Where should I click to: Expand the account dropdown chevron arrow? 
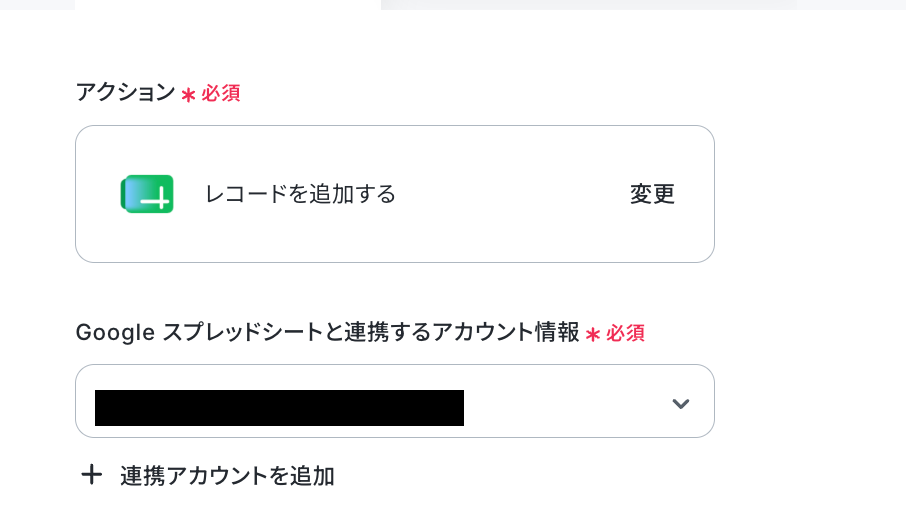point(681,403)
